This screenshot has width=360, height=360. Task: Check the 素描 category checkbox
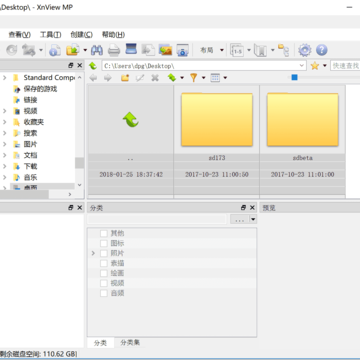point(104,263)
